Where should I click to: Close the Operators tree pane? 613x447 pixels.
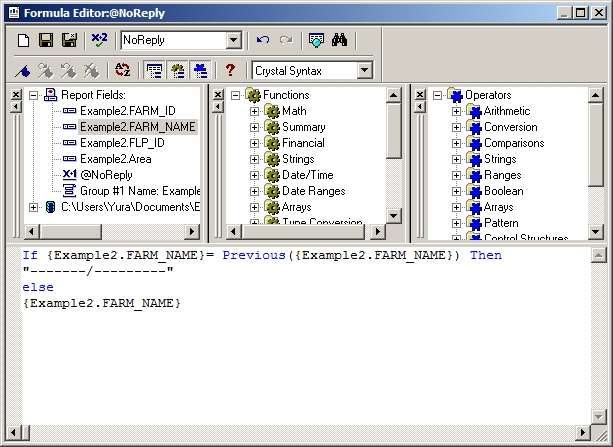pos(420,95)
